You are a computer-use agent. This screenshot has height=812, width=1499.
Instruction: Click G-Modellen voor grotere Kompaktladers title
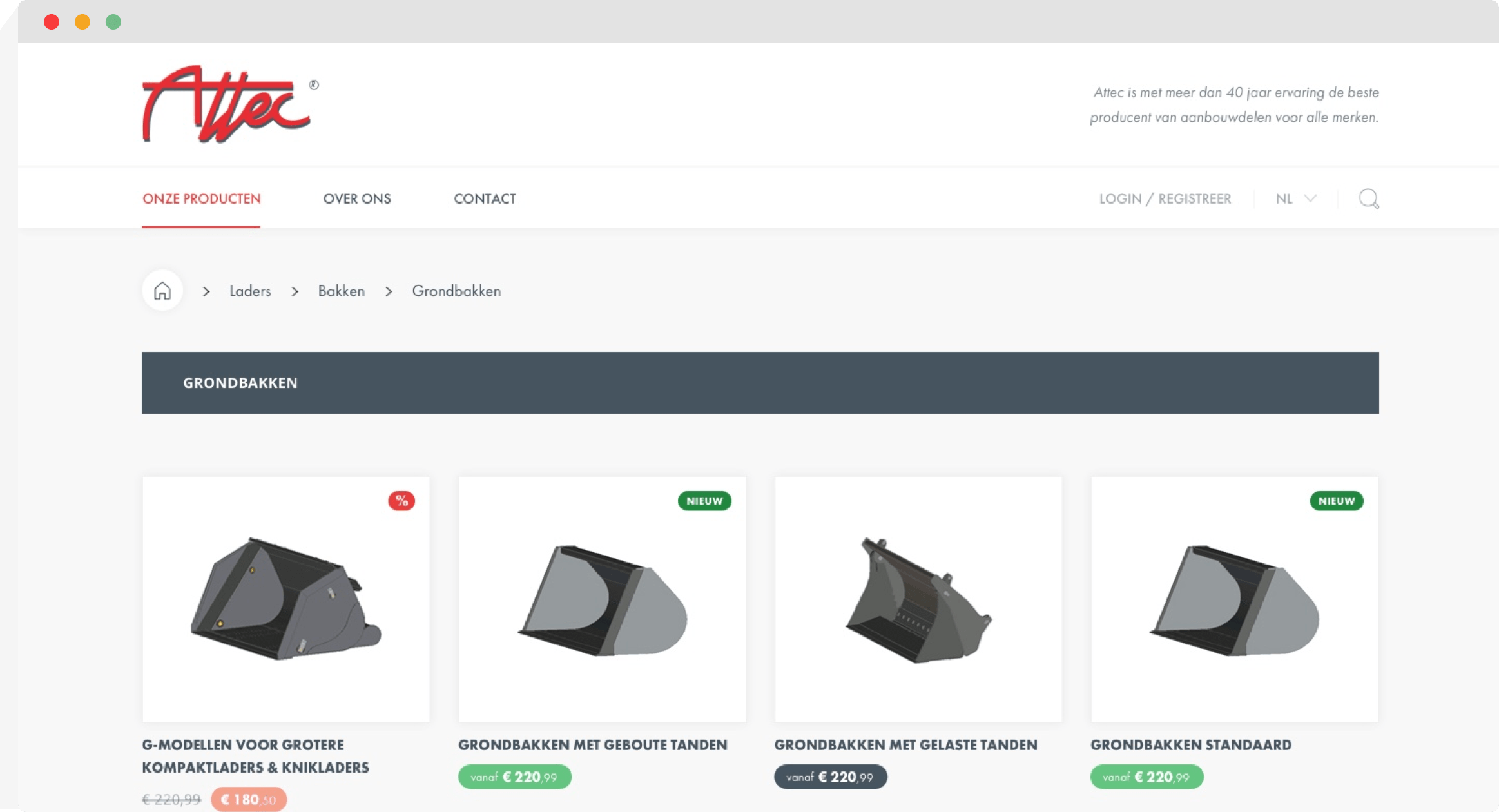(x=256, y=756)
